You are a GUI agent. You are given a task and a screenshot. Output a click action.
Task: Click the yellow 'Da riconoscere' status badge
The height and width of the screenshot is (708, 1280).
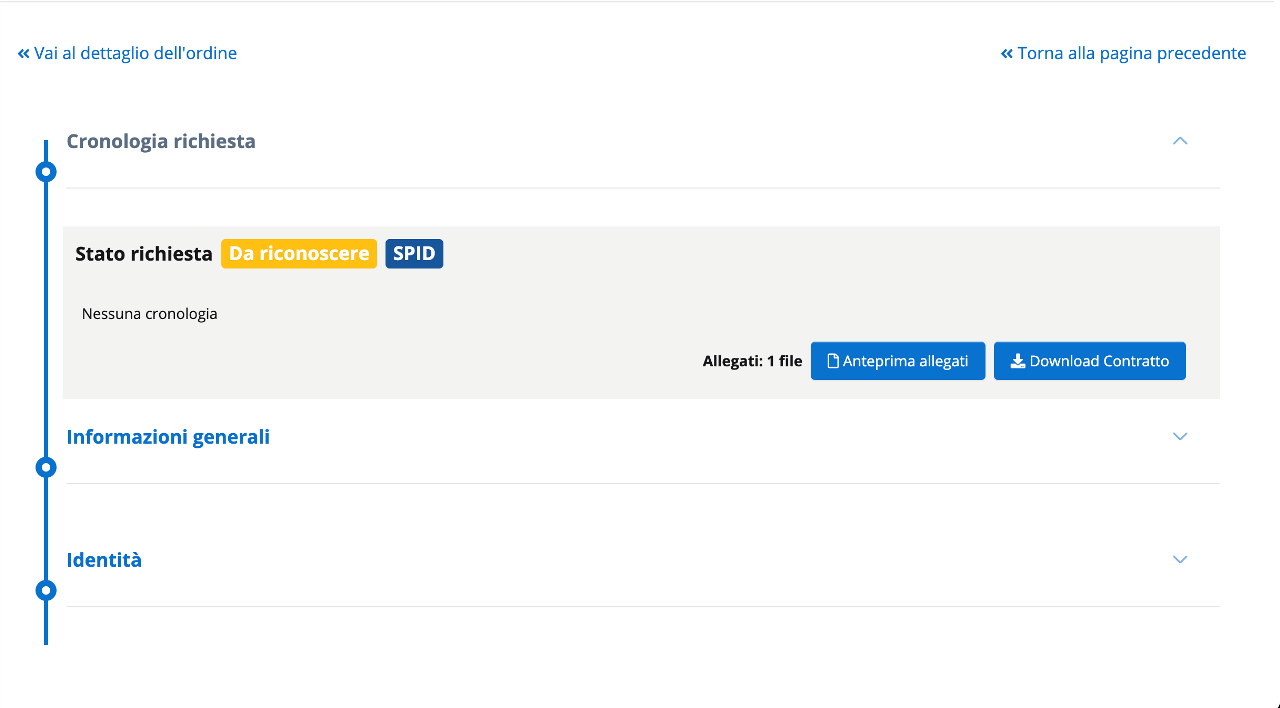[299, 254]
